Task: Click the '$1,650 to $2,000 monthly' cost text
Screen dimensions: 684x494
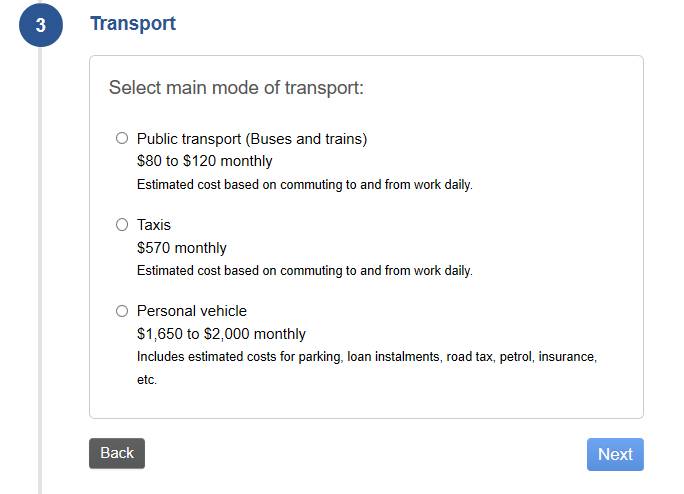Action: pyautogui.click(x=221, y=334)
